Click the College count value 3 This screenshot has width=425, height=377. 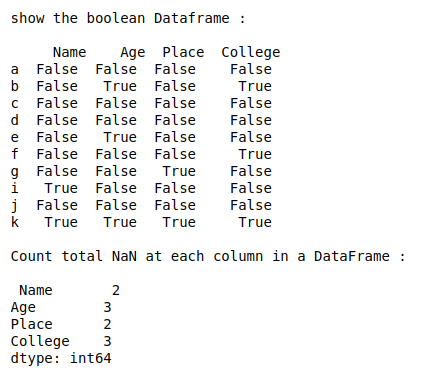107,341
